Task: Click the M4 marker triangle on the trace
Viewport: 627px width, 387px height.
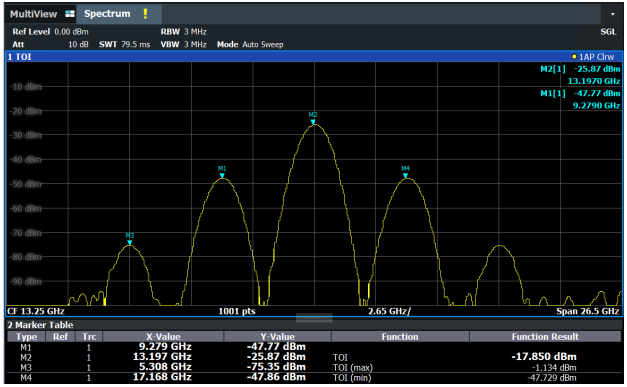Action: pyautogui.click(x=405, y=176)
